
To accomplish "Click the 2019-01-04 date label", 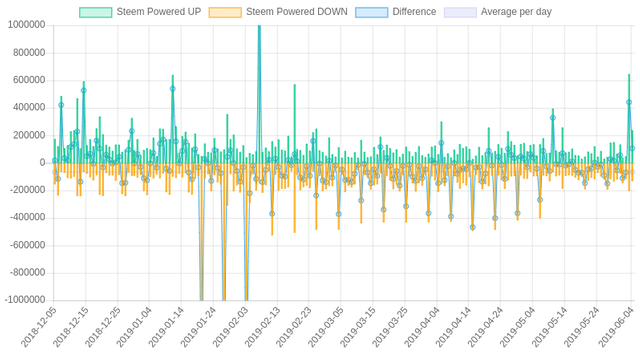I will pos(134,327).
